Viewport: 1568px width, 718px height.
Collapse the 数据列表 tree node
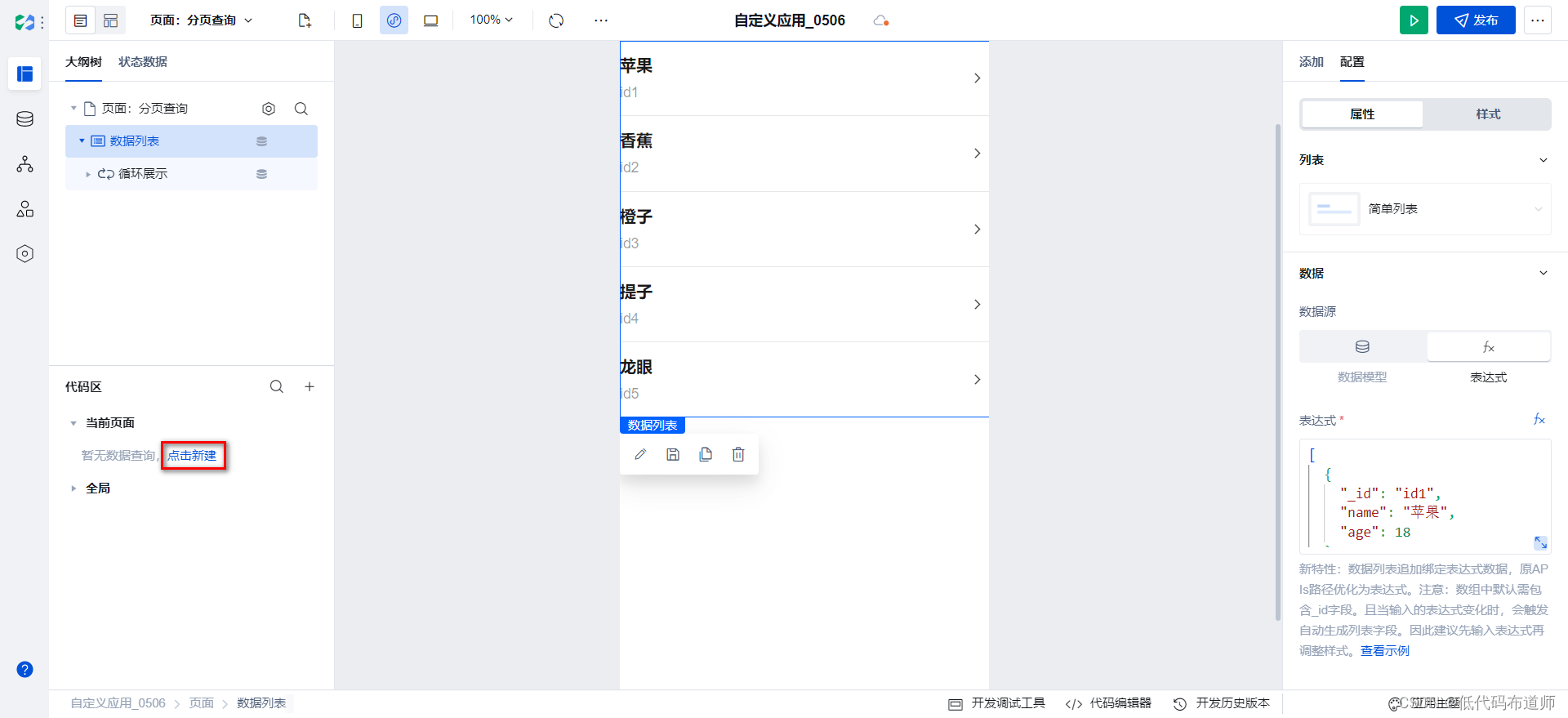pyautogui.click(x=82, y=141)
